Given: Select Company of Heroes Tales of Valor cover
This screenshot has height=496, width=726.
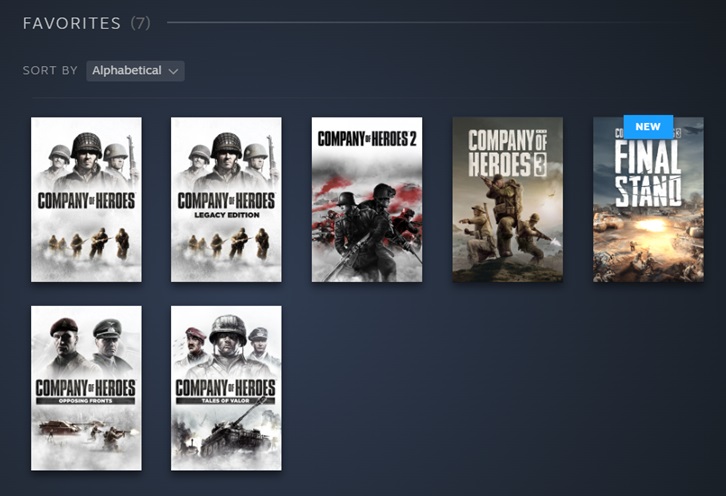Looking at the screenshot, I should [226, 388].
